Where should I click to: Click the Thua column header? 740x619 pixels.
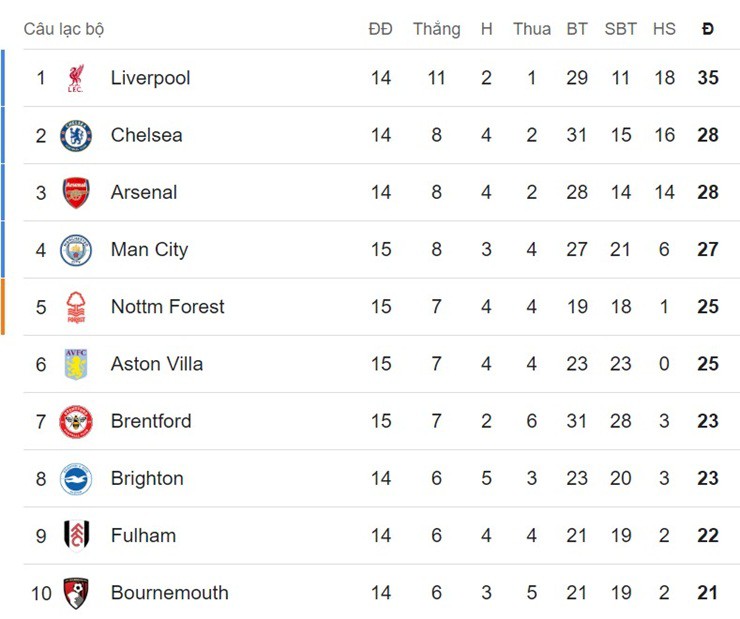tap(532, 29)
